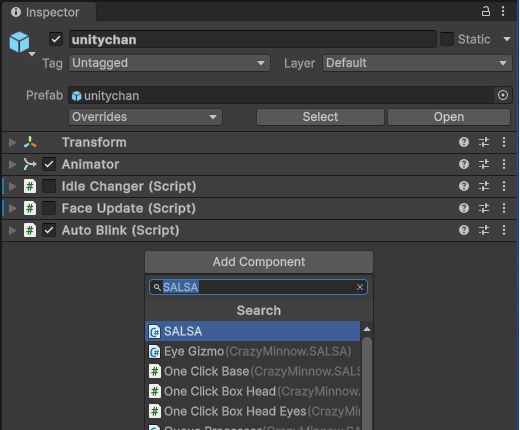Image resolution: width=520 pixels, height=430 pixels.
Task: Select the Inspector tab
Action: coord(49,12)
